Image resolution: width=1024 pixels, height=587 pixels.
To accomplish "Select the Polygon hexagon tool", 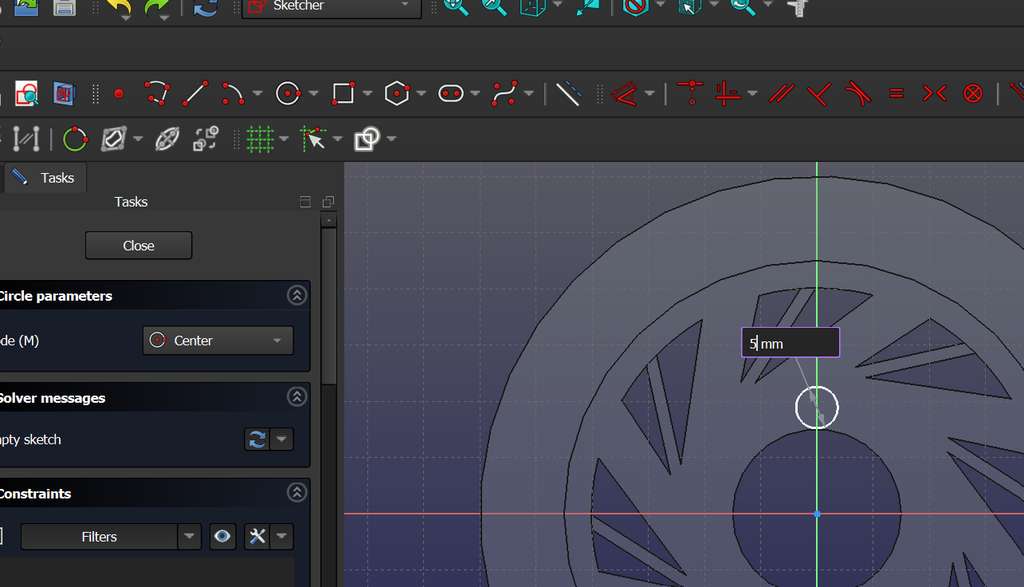I will (x=396, y=94).
